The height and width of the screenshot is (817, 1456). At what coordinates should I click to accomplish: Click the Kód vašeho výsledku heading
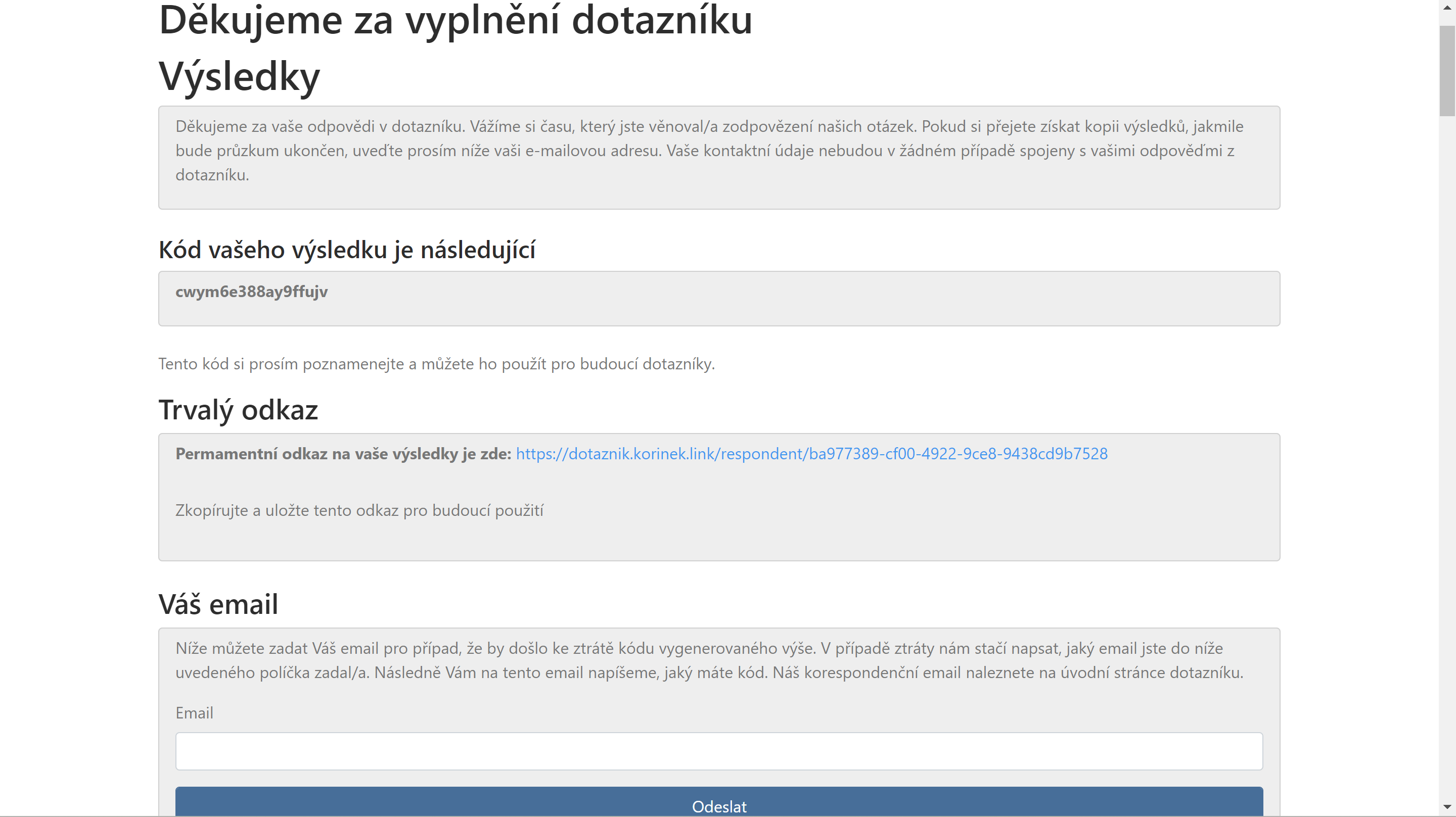click(x=348, y=249)
